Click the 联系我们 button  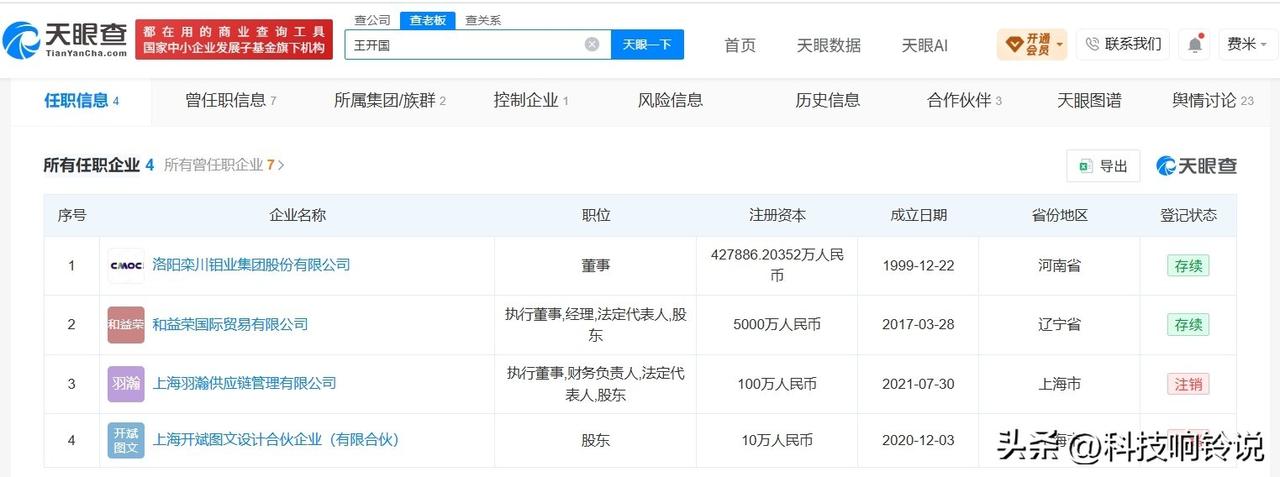point(1123,44)
